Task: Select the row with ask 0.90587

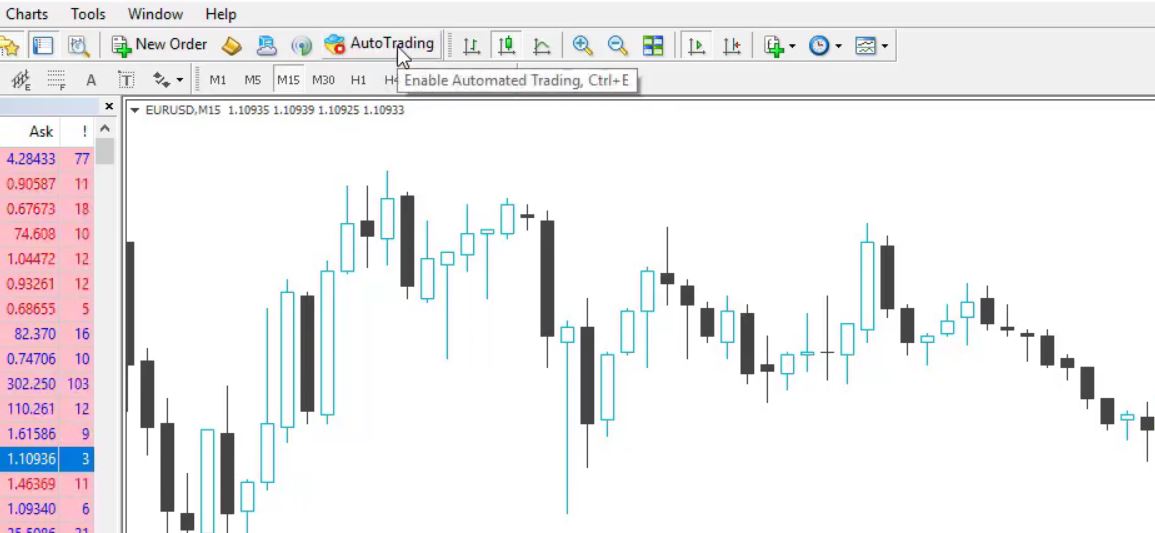Action: (47, 184)
